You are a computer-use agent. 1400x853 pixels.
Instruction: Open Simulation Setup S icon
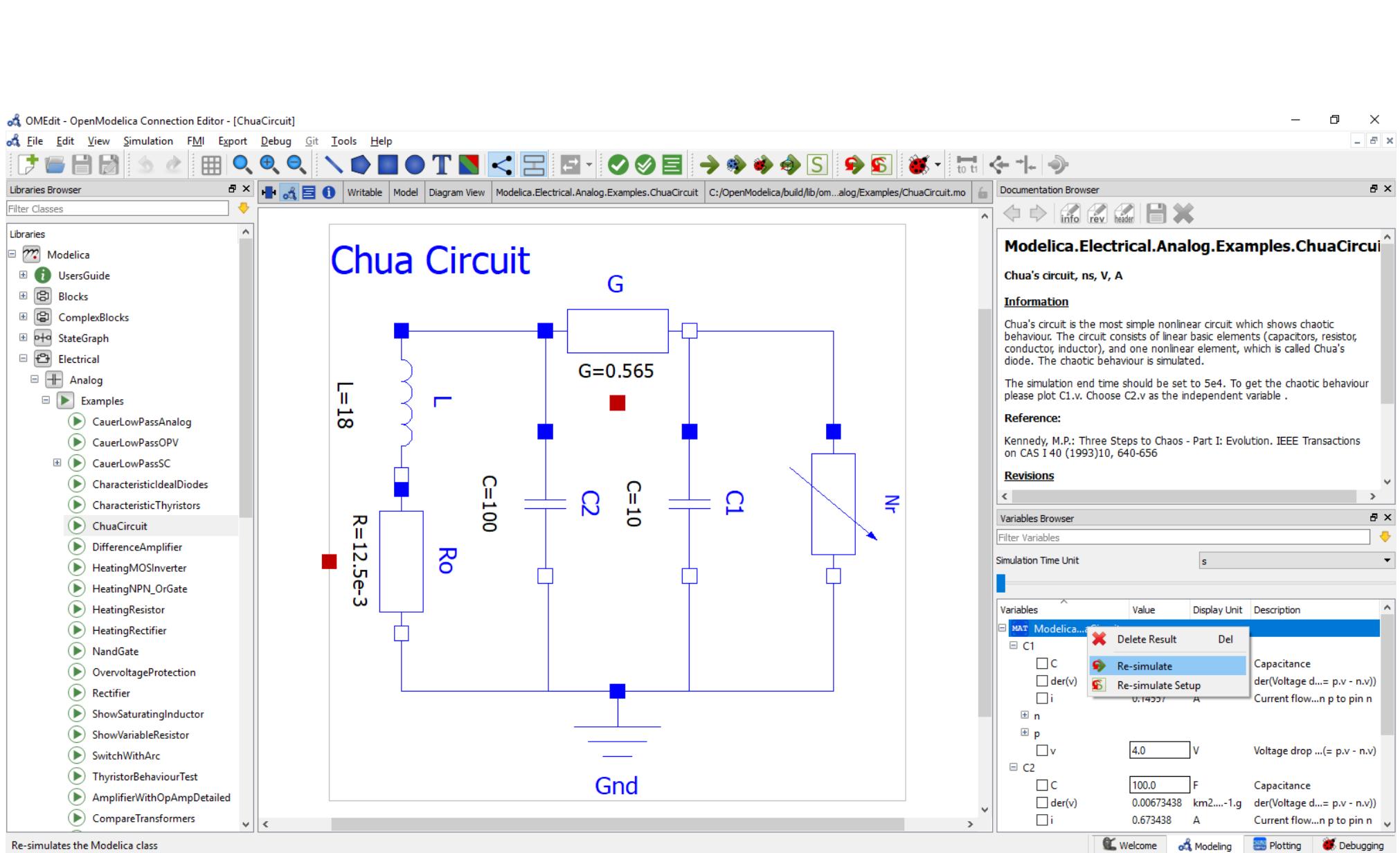click(x=817, y=165)
